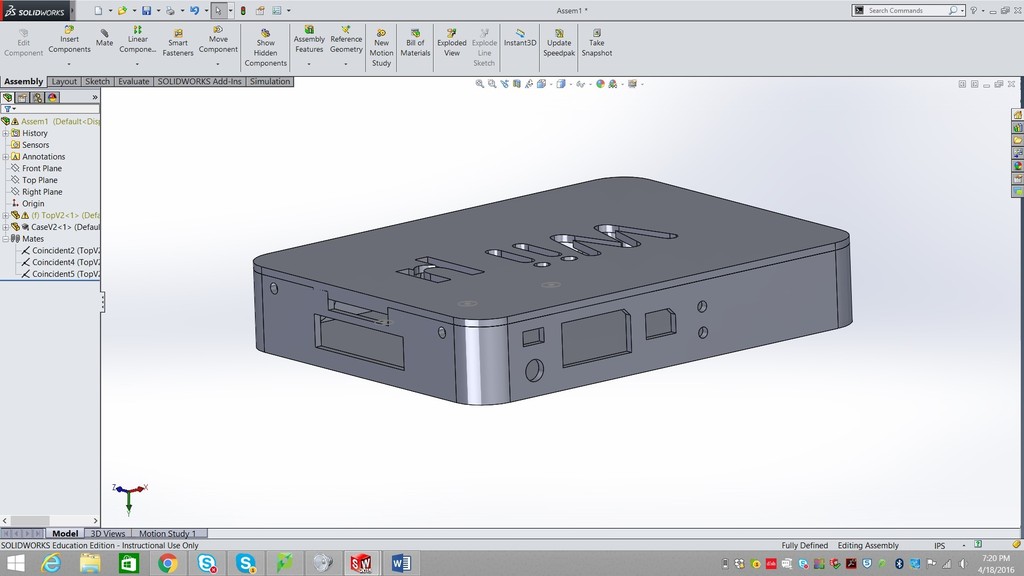The height and width of the screenshot is (576, 1024).
Task: Open Linear Component Pattern tool
Action: click(x=138, y=39)
